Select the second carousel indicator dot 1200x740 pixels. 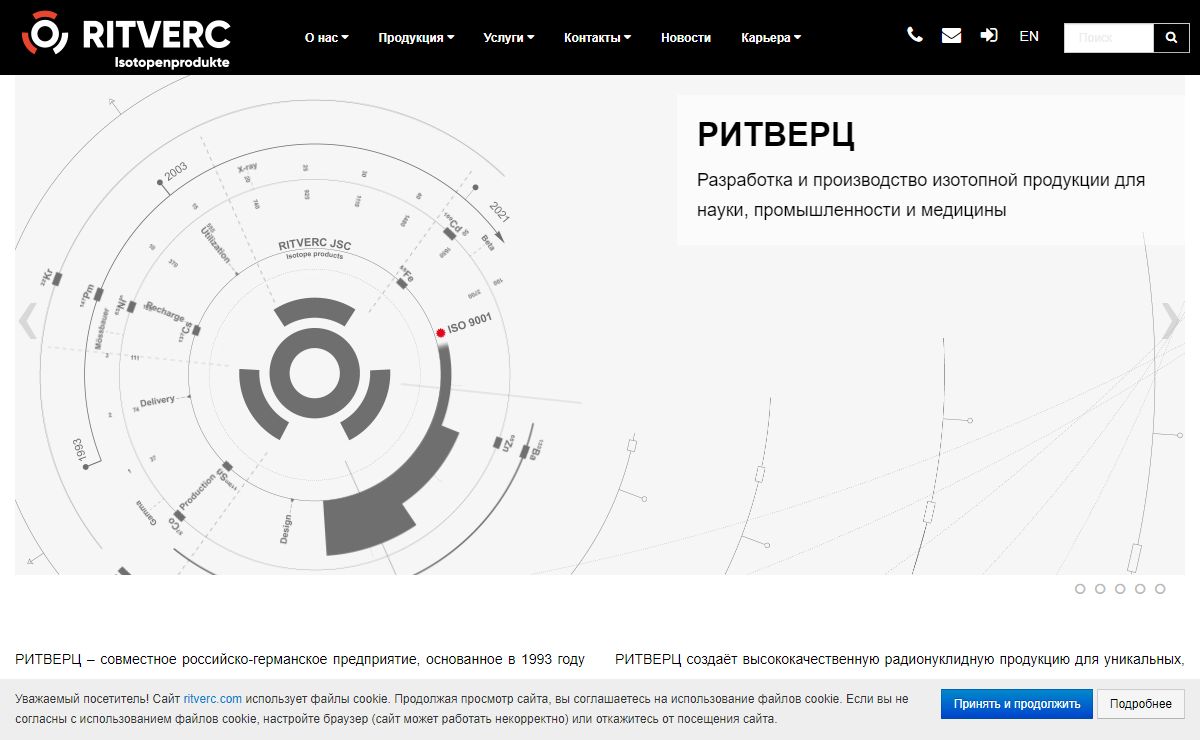pos(1100,589)
